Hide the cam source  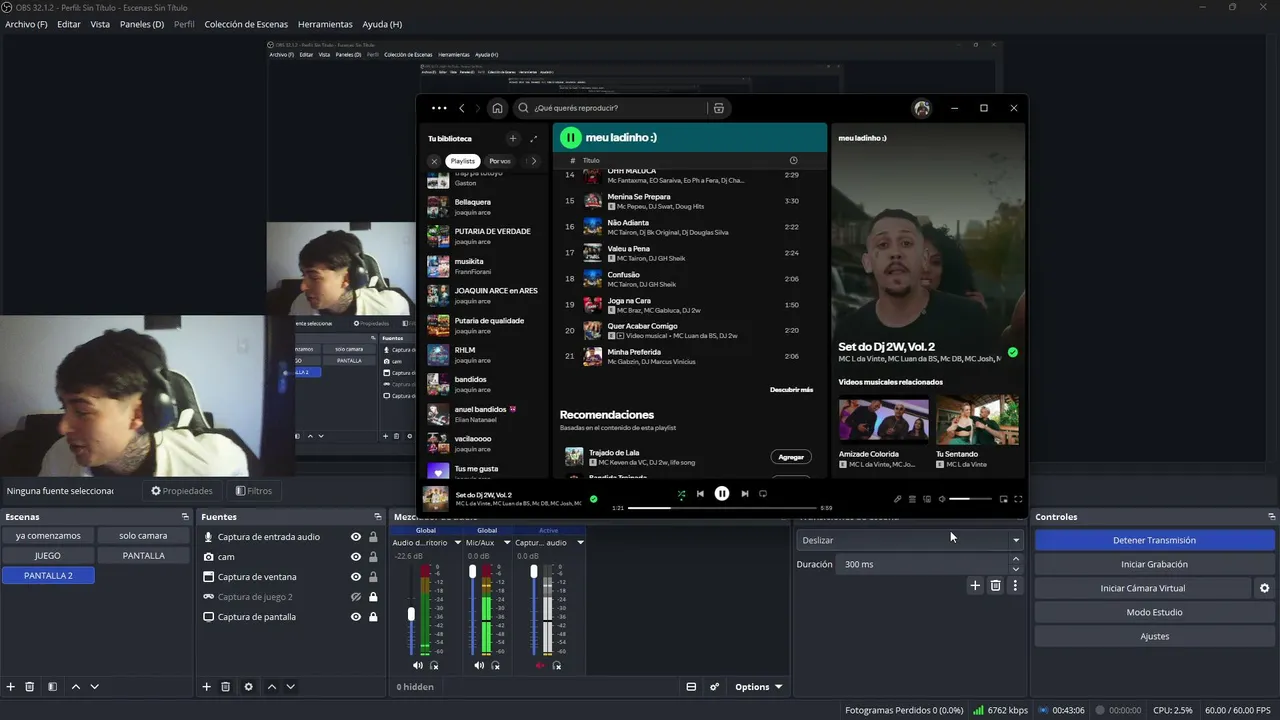click(x=356, y=557)
